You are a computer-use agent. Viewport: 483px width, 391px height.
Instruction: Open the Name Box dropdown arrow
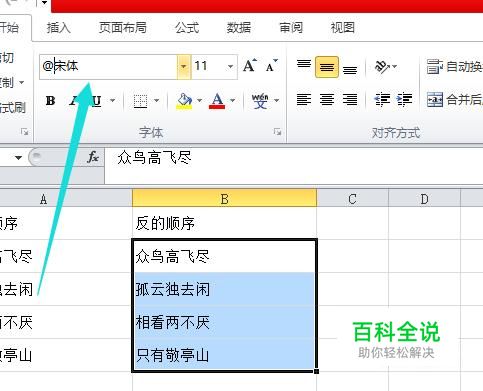pos(18,157)
